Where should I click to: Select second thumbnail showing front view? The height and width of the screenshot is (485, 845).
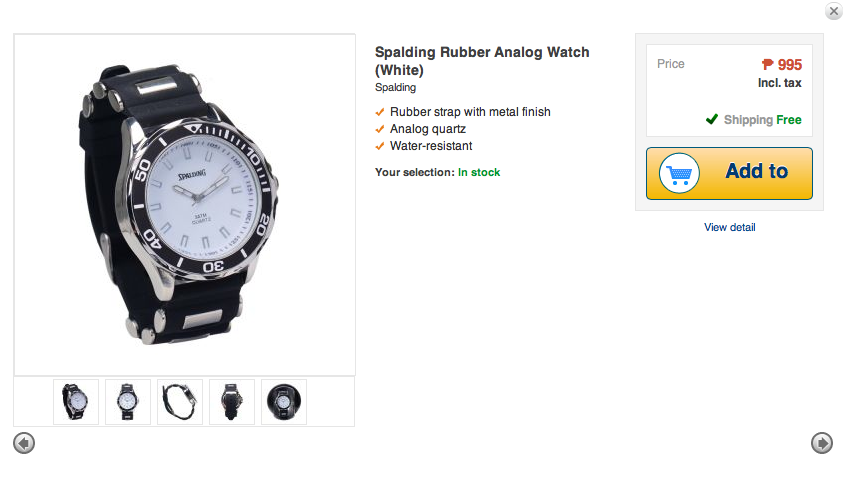coord(128,401)
